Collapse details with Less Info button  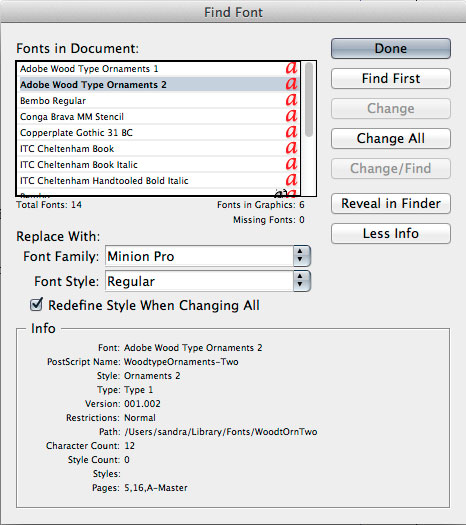coord(391,233)
